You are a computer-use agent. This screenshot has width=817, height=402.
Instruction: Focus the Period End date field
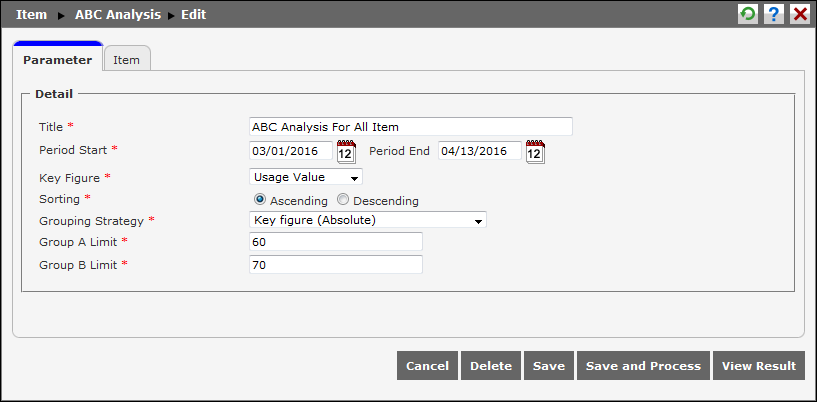coord(479,151)
